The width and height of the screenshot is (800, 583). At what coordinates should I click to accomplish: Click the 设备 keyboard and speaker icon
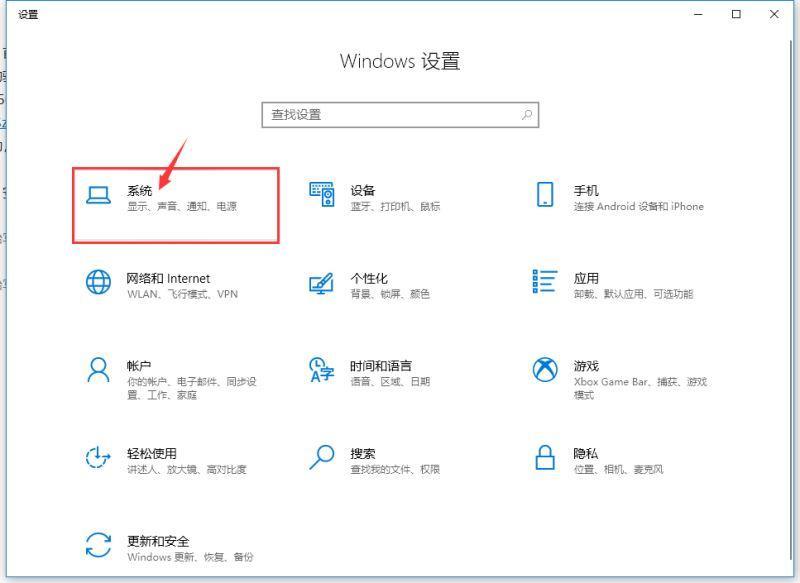[322, 194]
